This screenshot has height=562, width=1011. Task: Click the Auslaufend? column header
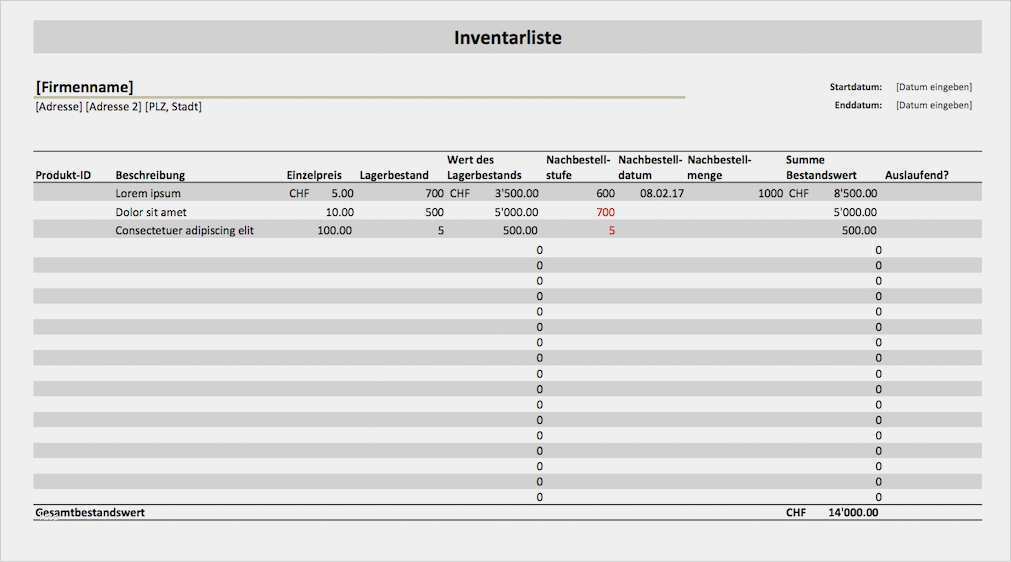point(916,175)
